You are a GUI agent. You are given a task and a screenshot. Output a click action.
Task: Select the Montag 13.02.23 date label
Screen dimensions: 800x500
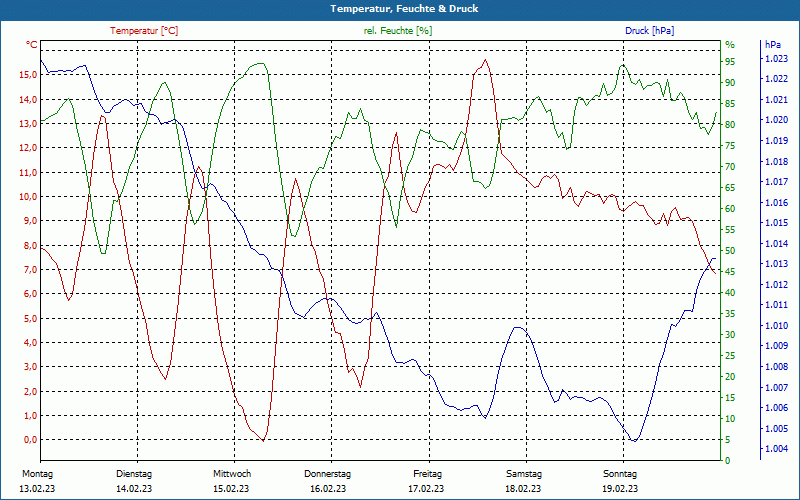click(x=37, y=481)
